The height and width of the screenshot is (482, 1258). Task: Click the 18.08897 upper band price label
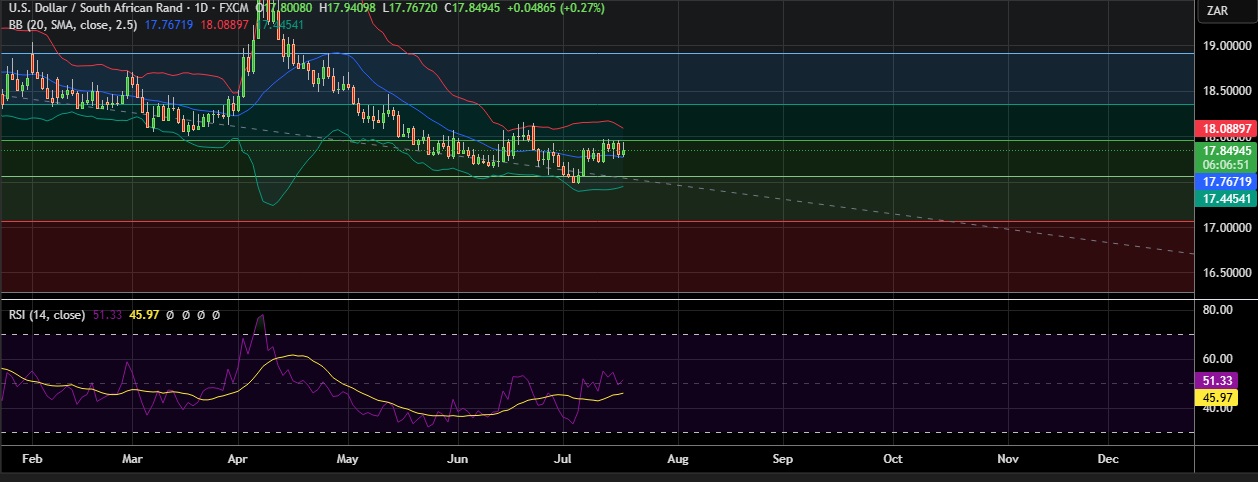point(1224,129)
